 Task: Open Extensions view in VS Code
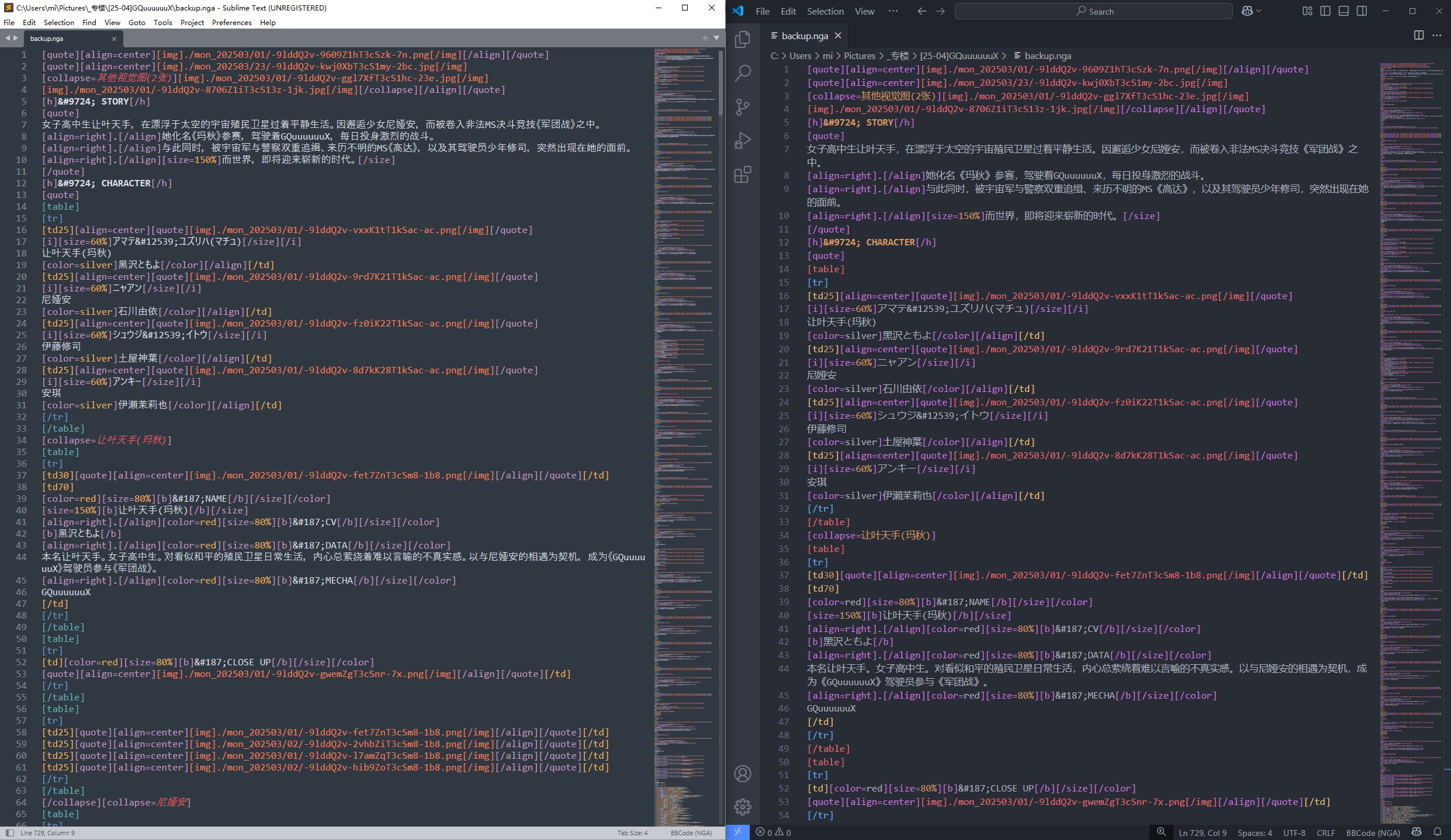click(x=742, y=174)
